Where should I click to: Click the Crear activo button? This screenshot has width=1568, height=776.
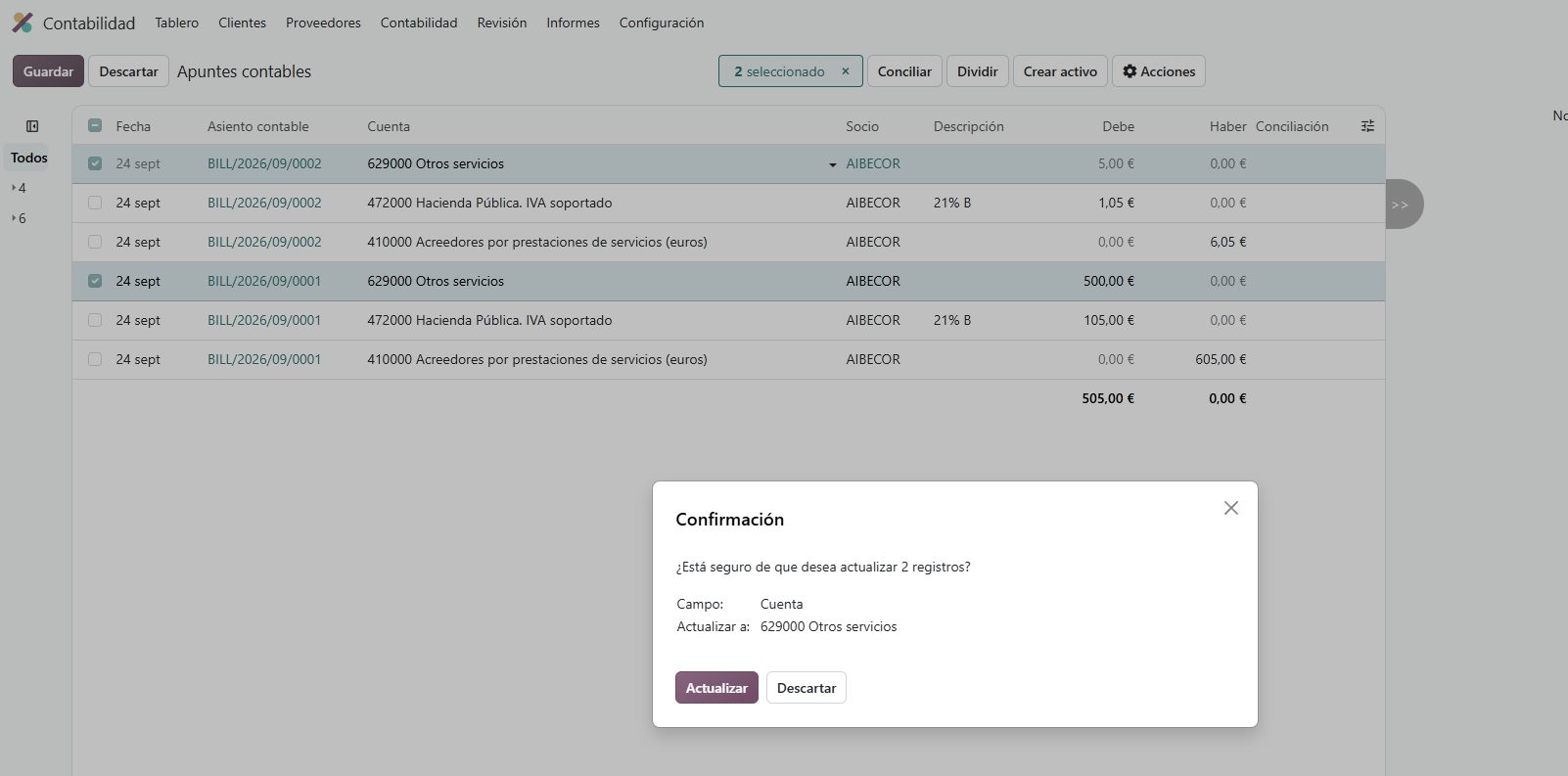click(x=1060, y=71)
